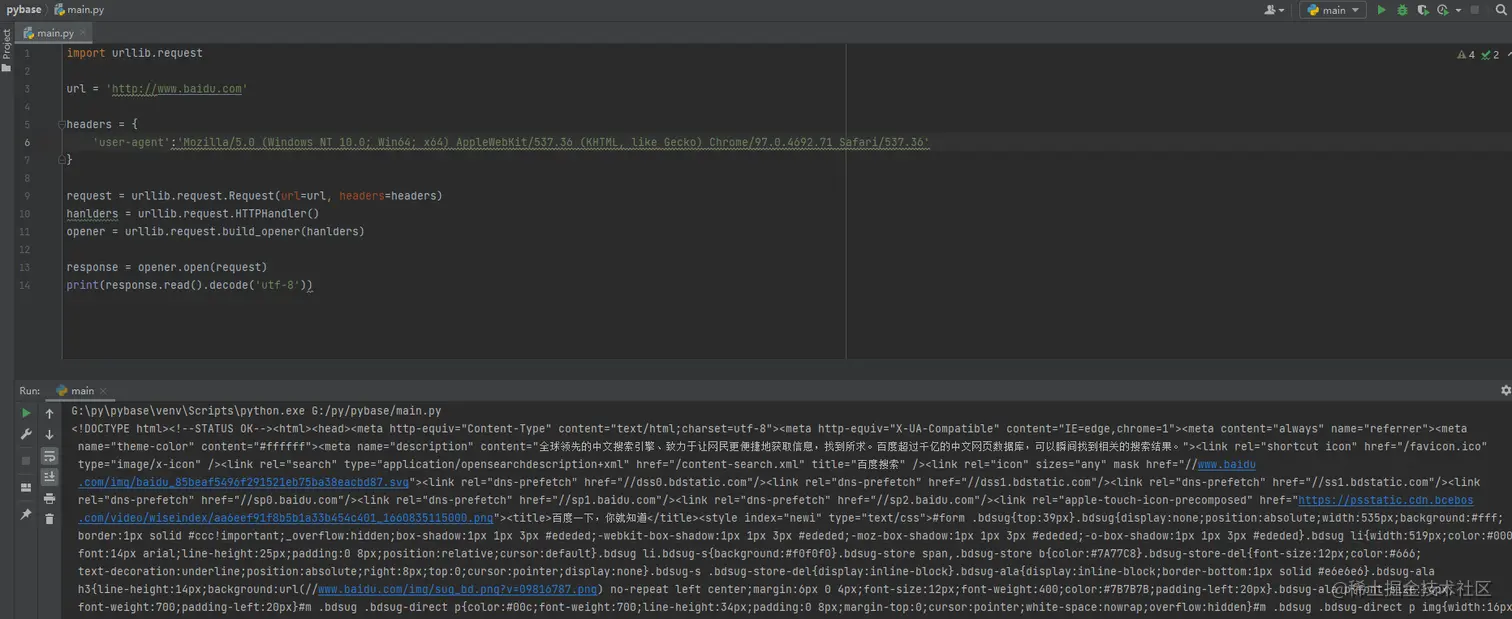Pin the Run tab

tap(26, 515)
